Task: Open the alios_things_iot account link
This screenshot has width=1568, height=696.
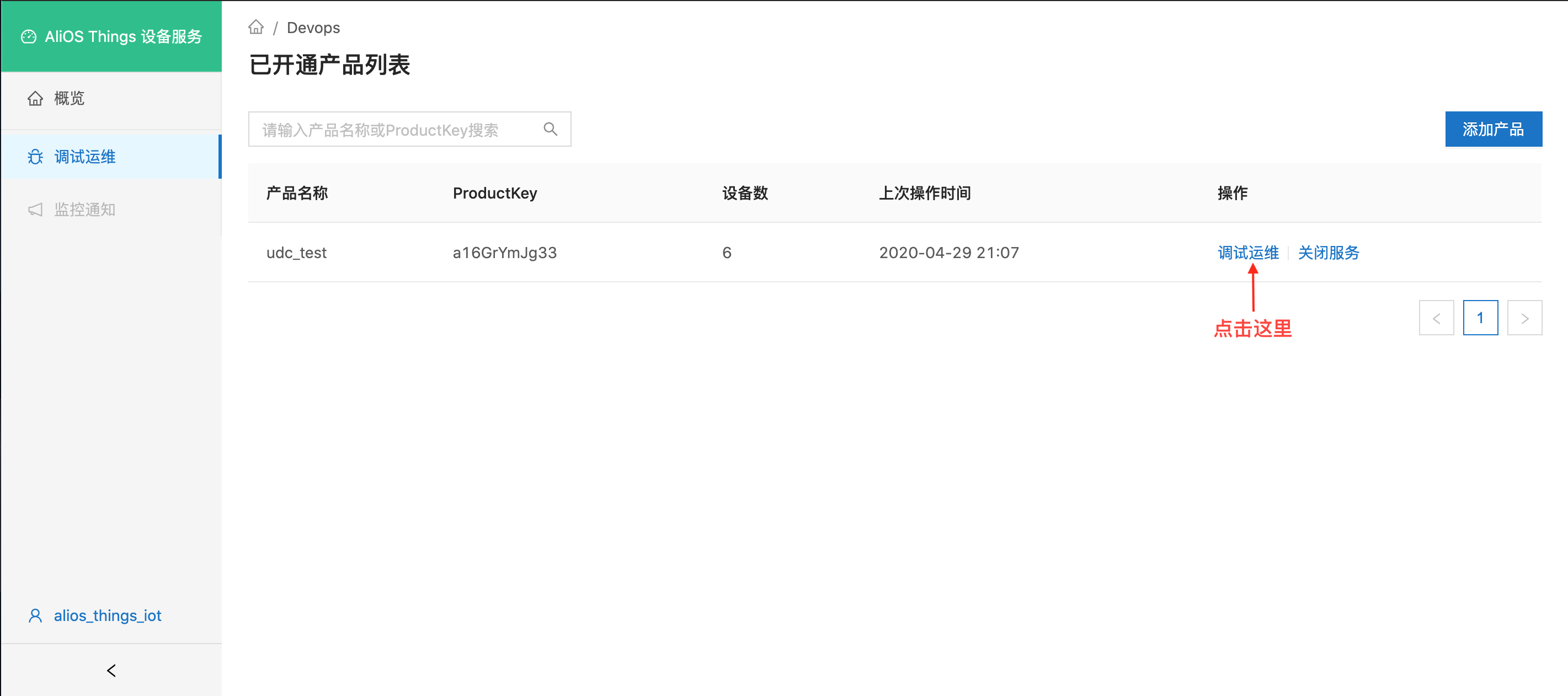Action: tap(108, 615)
